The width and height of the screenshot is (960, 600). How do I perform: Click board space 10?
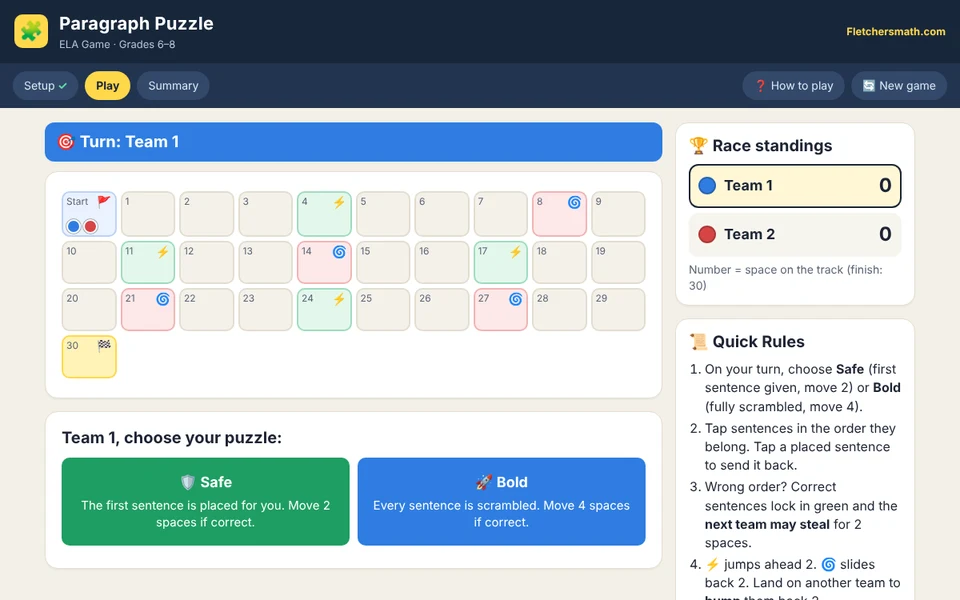(x=89, y=262)
